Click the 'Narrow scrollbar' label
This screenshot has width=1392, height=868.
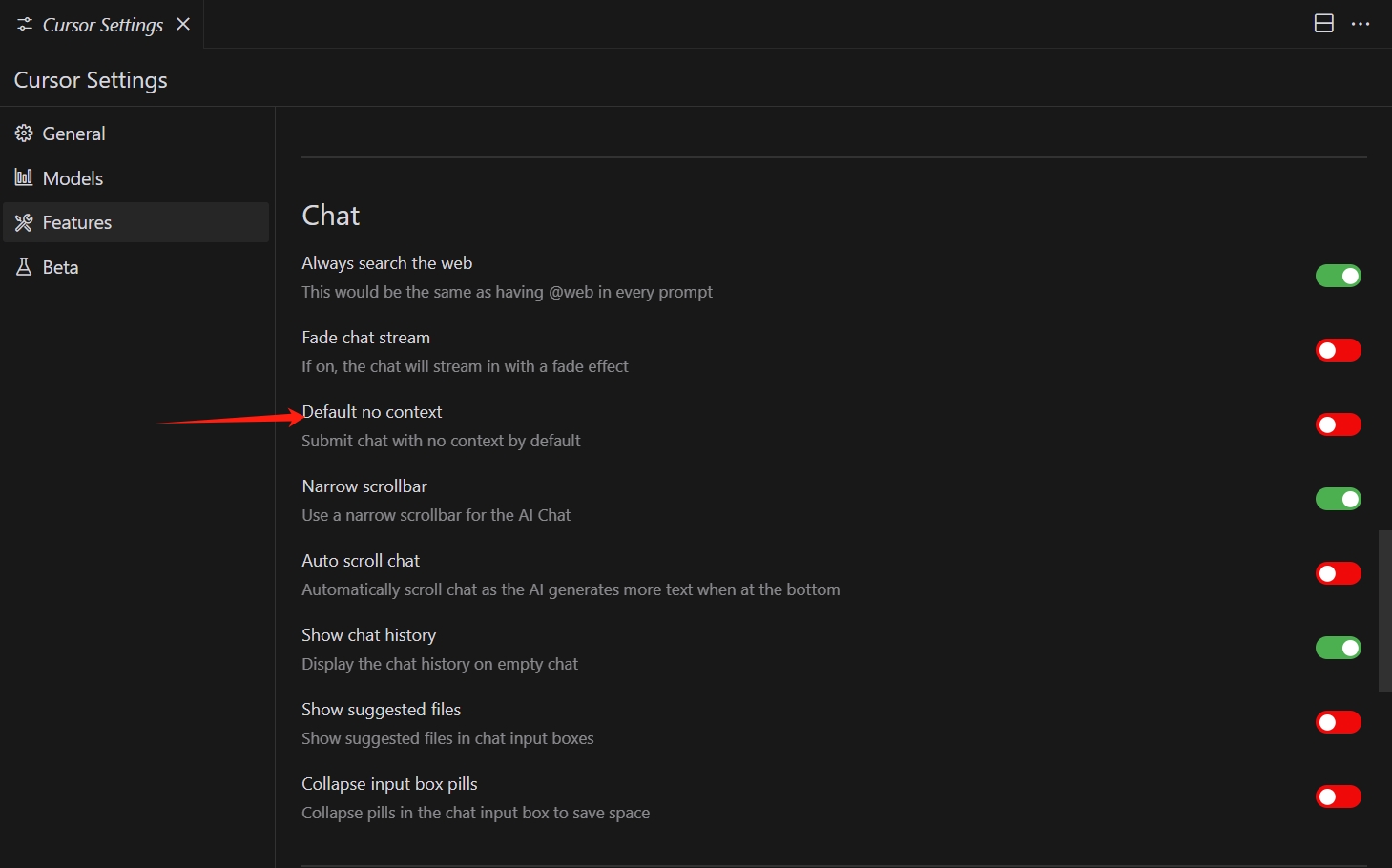(364, 486)
